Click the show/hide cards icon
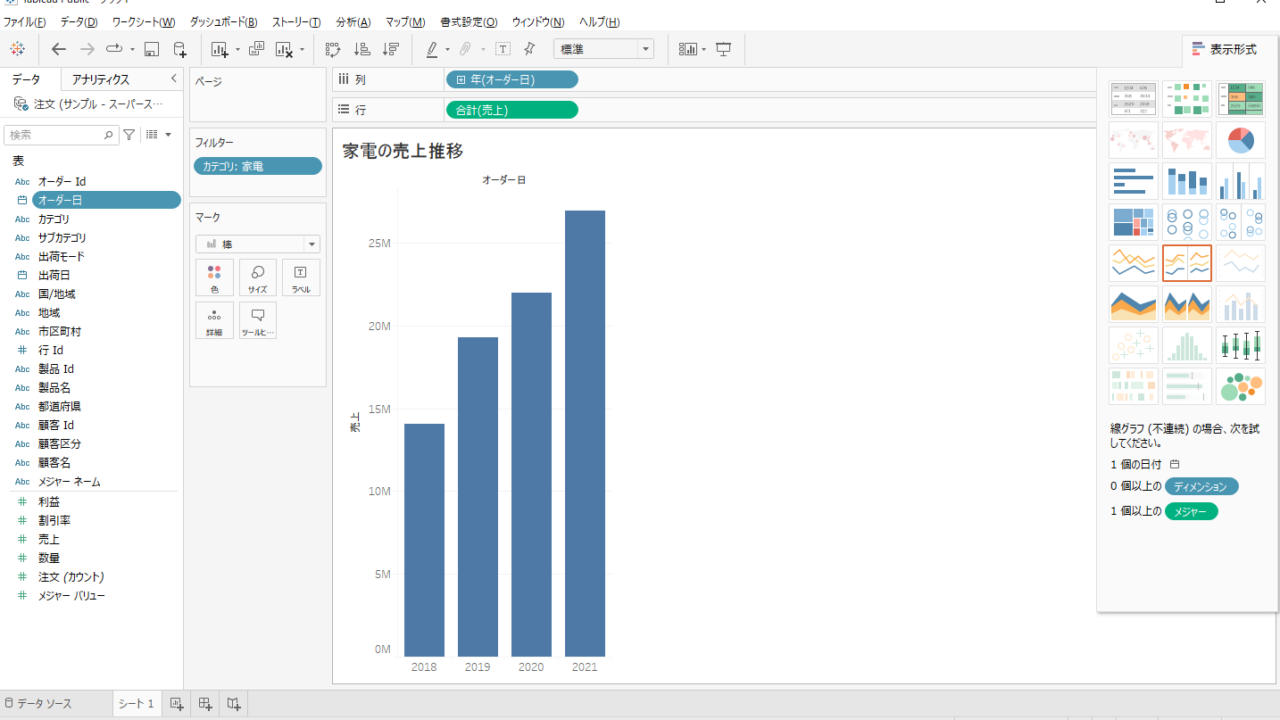The image size is (1280, 720). pos(688,49)
